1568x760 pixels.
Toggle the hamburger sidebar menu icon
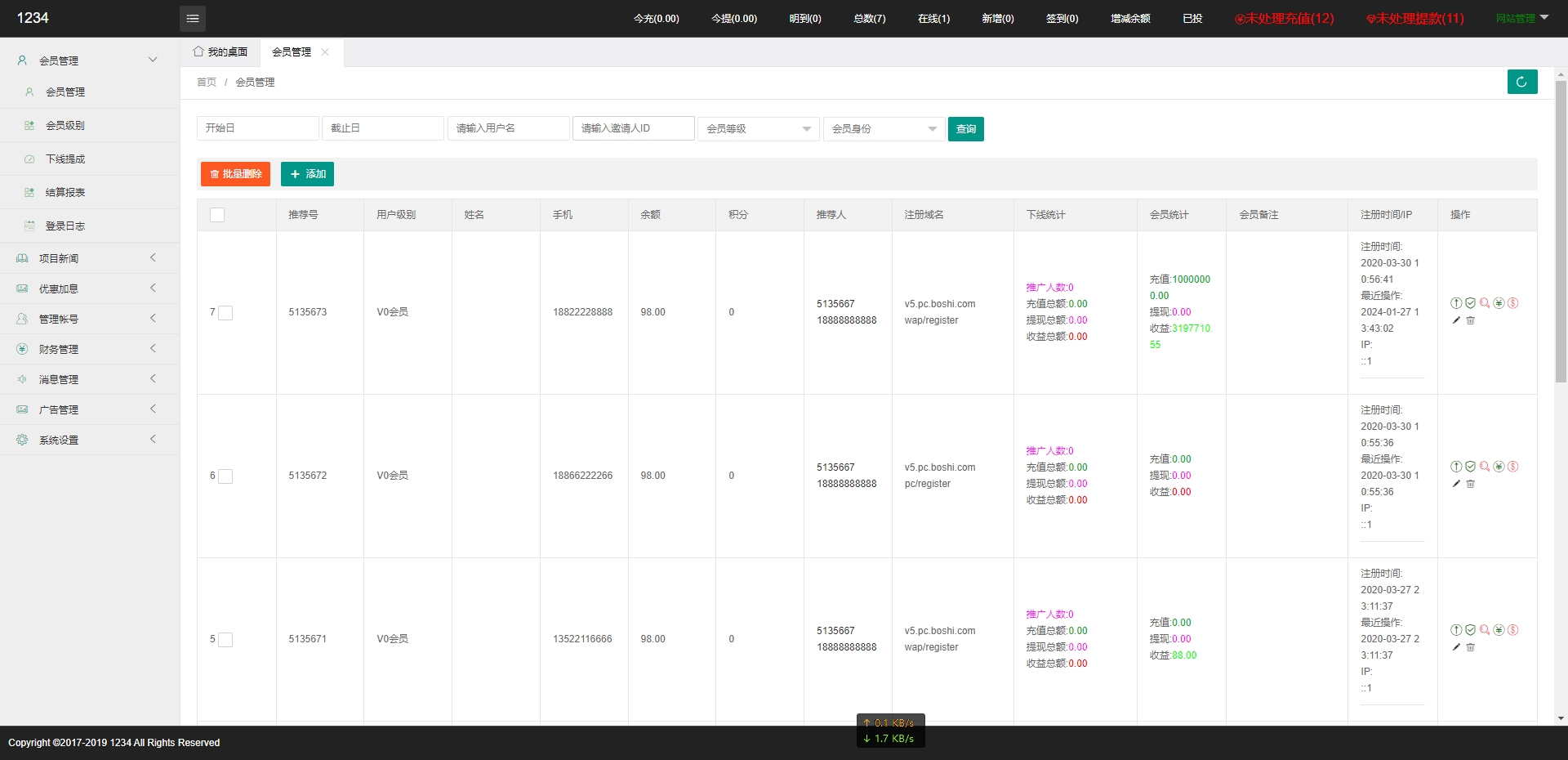click(x=193, y=19)
